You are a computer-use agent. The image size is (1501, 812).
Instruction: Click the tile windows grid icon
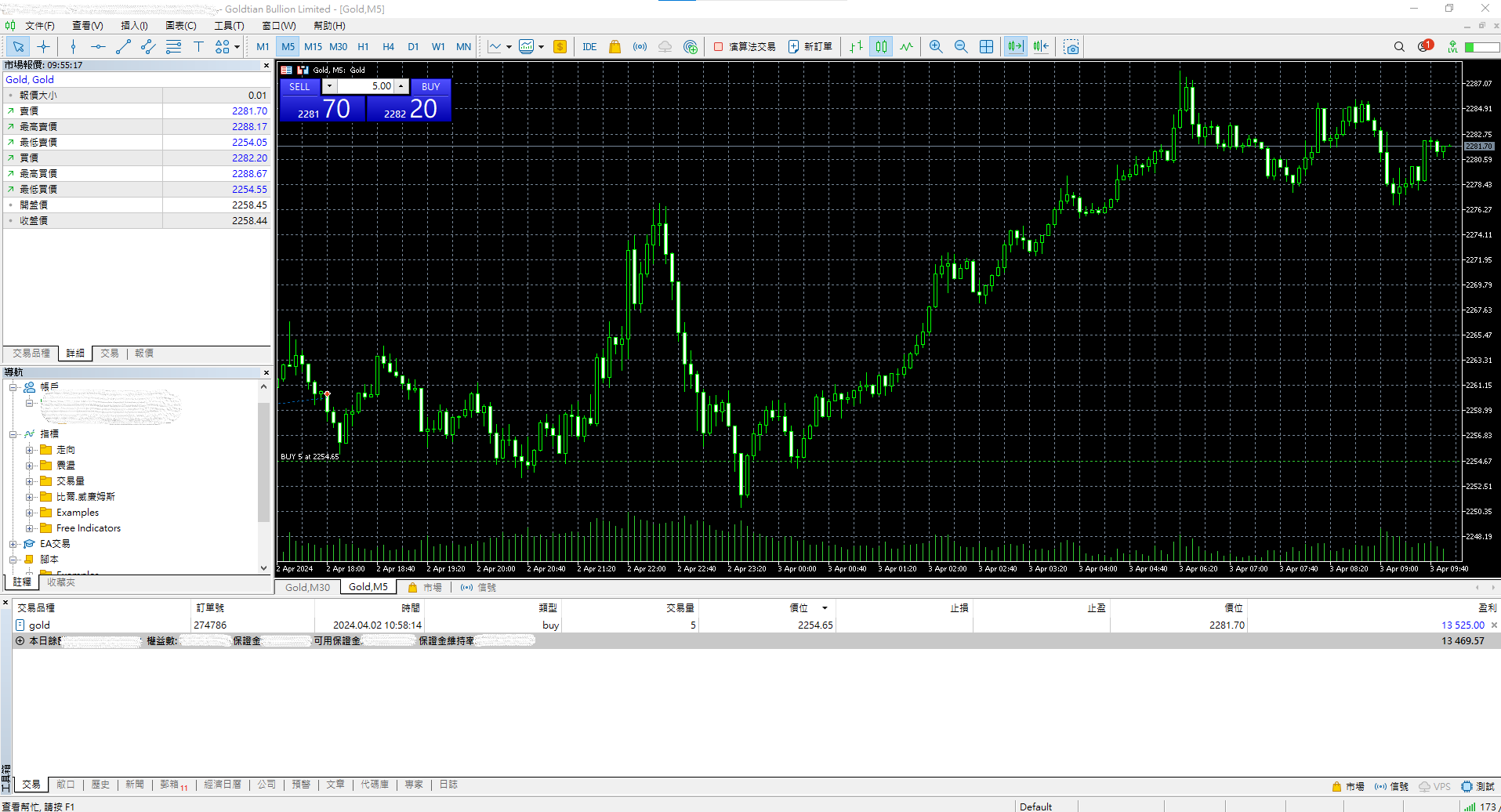(x=986, y=47)
